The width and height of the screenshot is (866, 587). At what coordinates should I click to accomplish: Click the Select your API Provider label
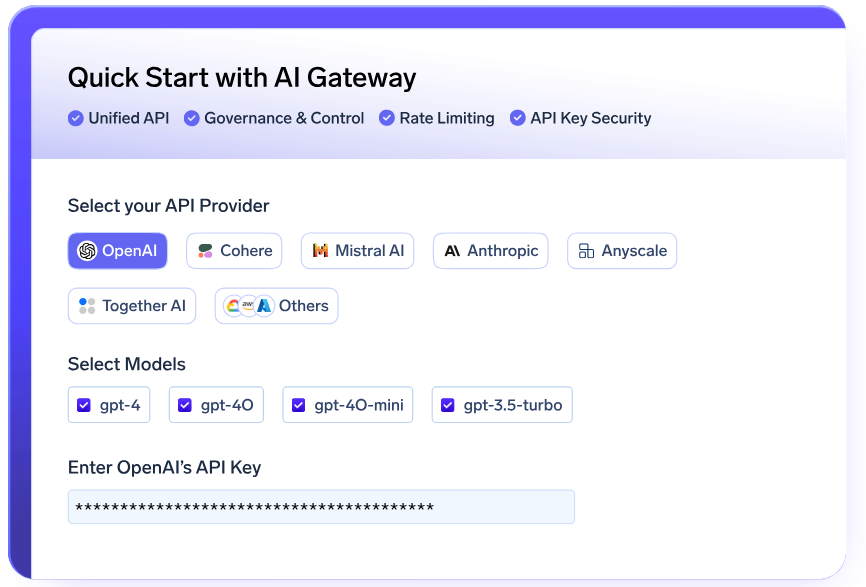tap(168, 206)
